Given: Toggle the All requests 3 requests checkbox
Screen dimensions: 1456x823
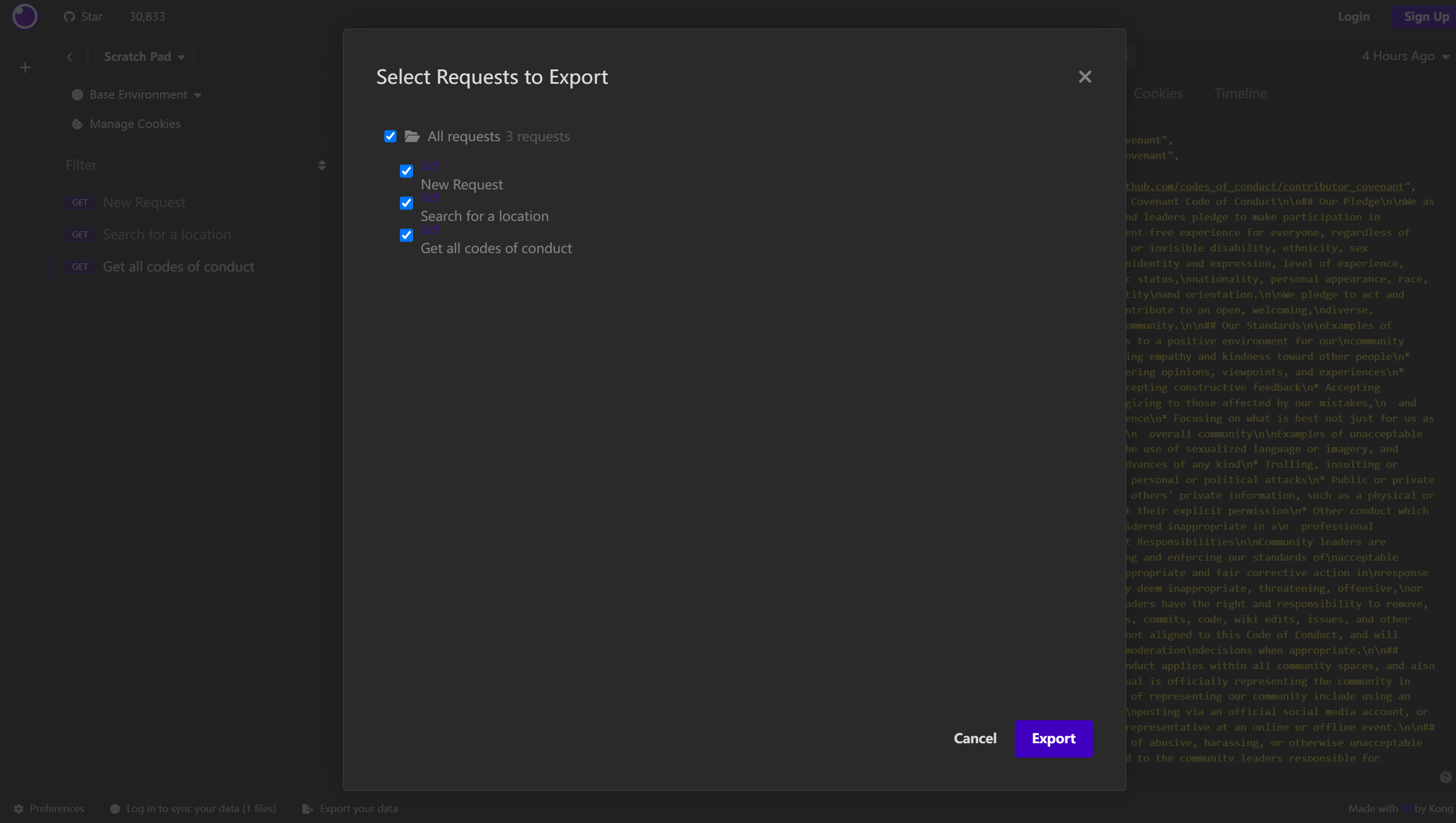Looking at the screenshot, I should tap(390, 135).
